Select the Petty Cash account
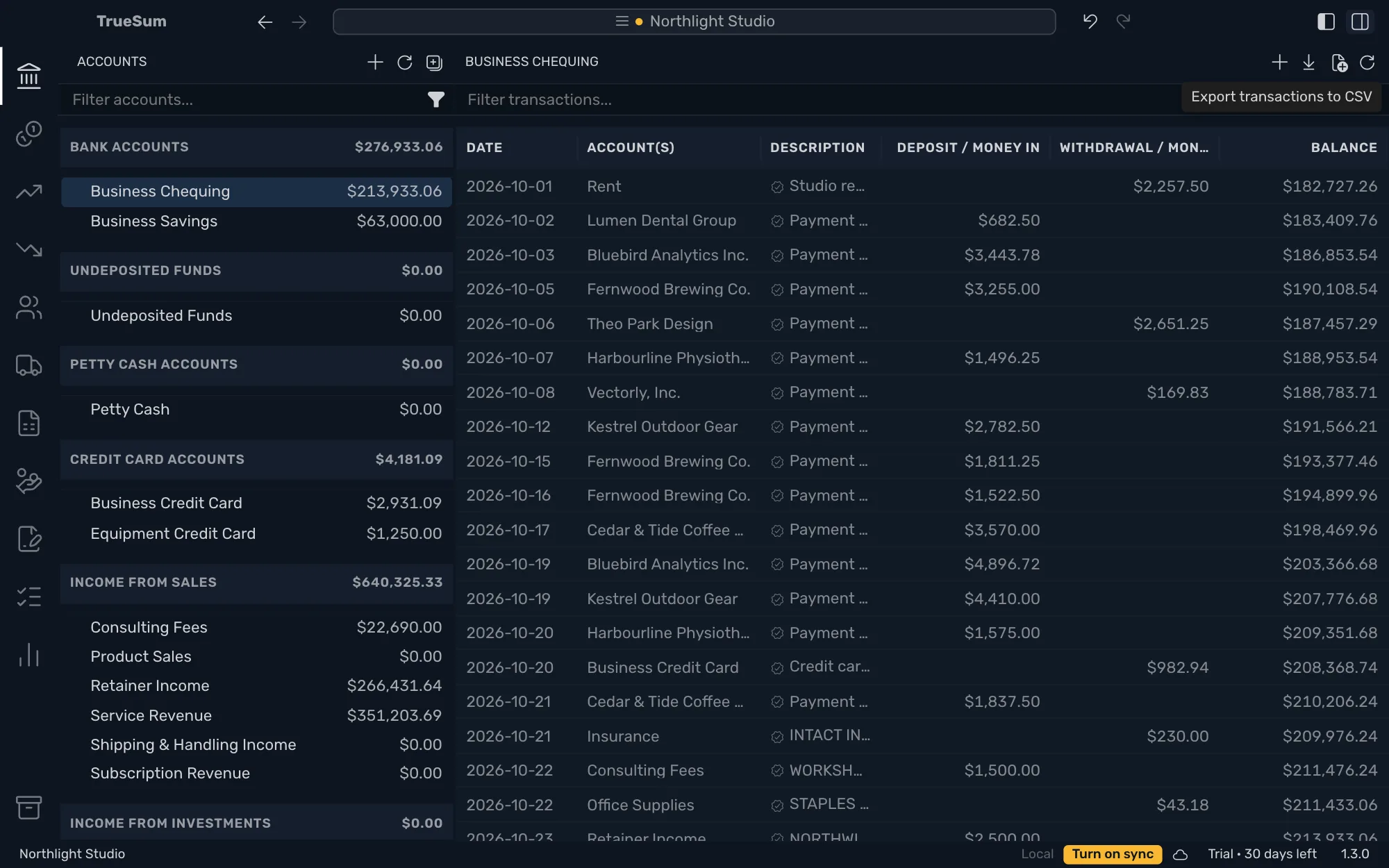Screen dimensions: 1389x868 tap(256, 410)
